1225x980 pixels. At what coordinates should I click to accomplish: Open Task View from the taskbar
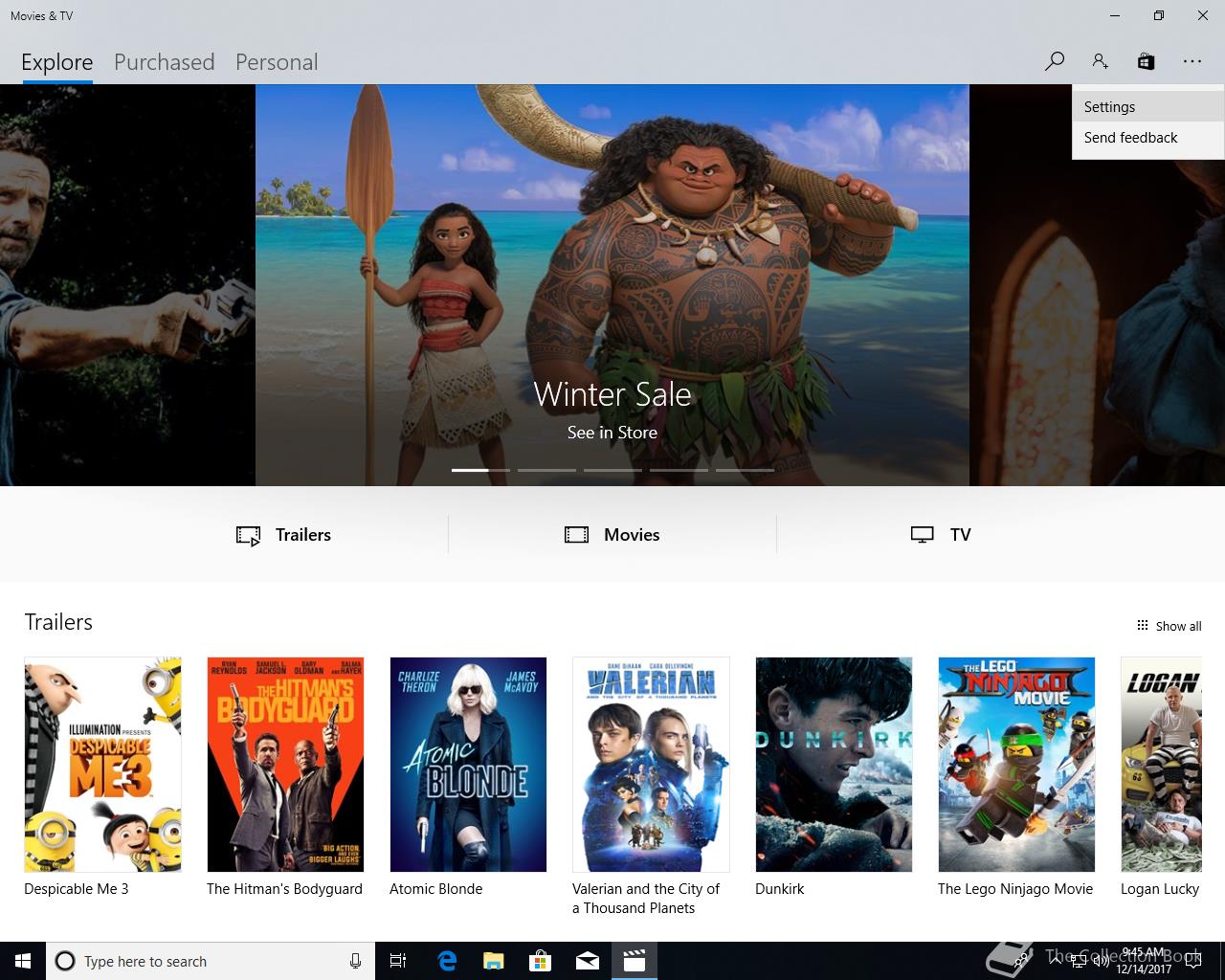pos(398,961)
